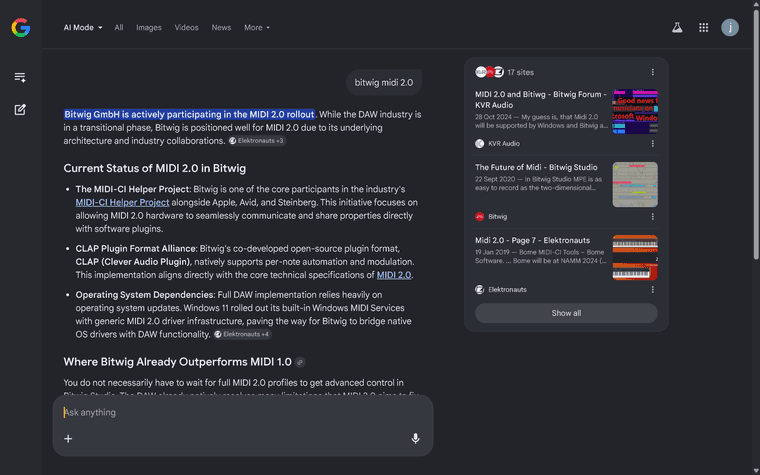Click the plus attach button
Image resolution: width=760 pixels, height=475 pixels.
68,439
